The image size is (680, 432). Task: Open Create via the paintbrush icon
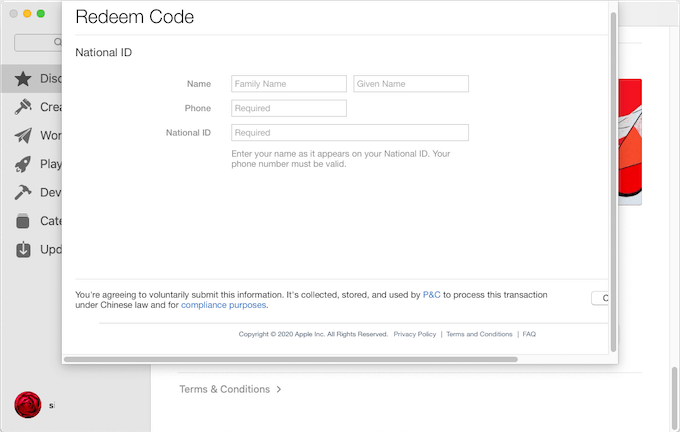pos(23,107)
